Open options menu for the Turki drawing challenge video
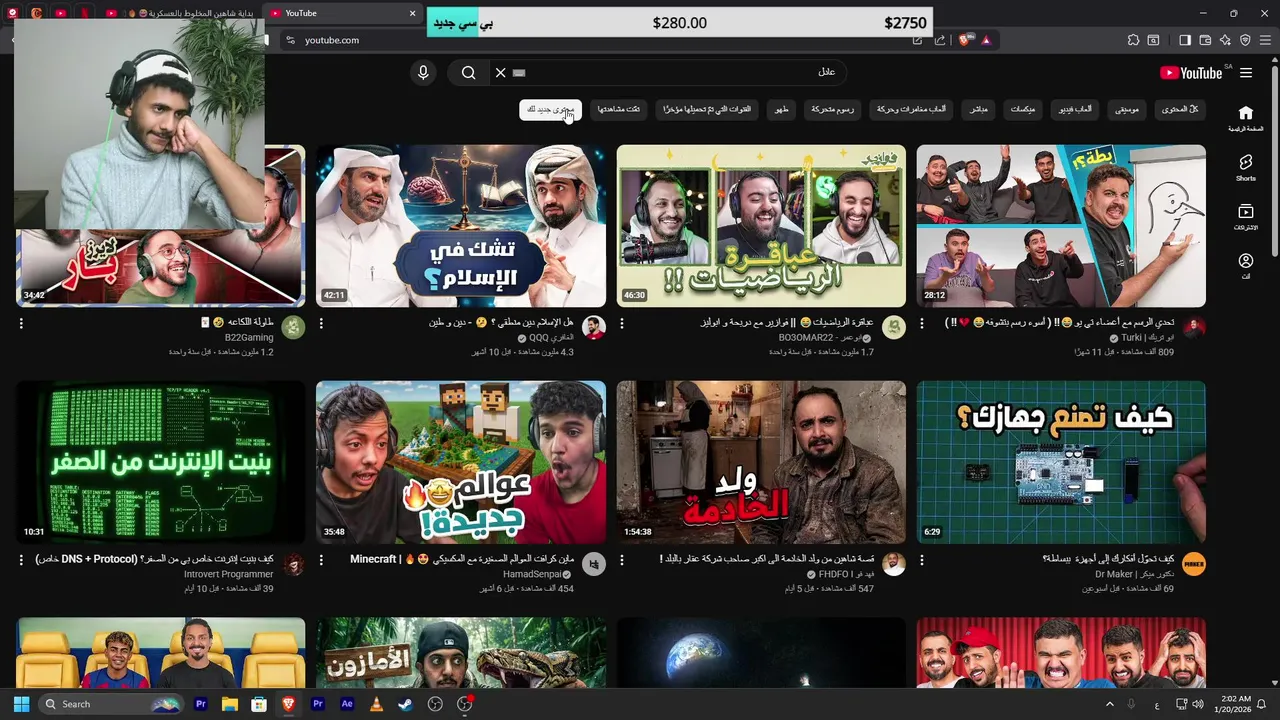 922,324
